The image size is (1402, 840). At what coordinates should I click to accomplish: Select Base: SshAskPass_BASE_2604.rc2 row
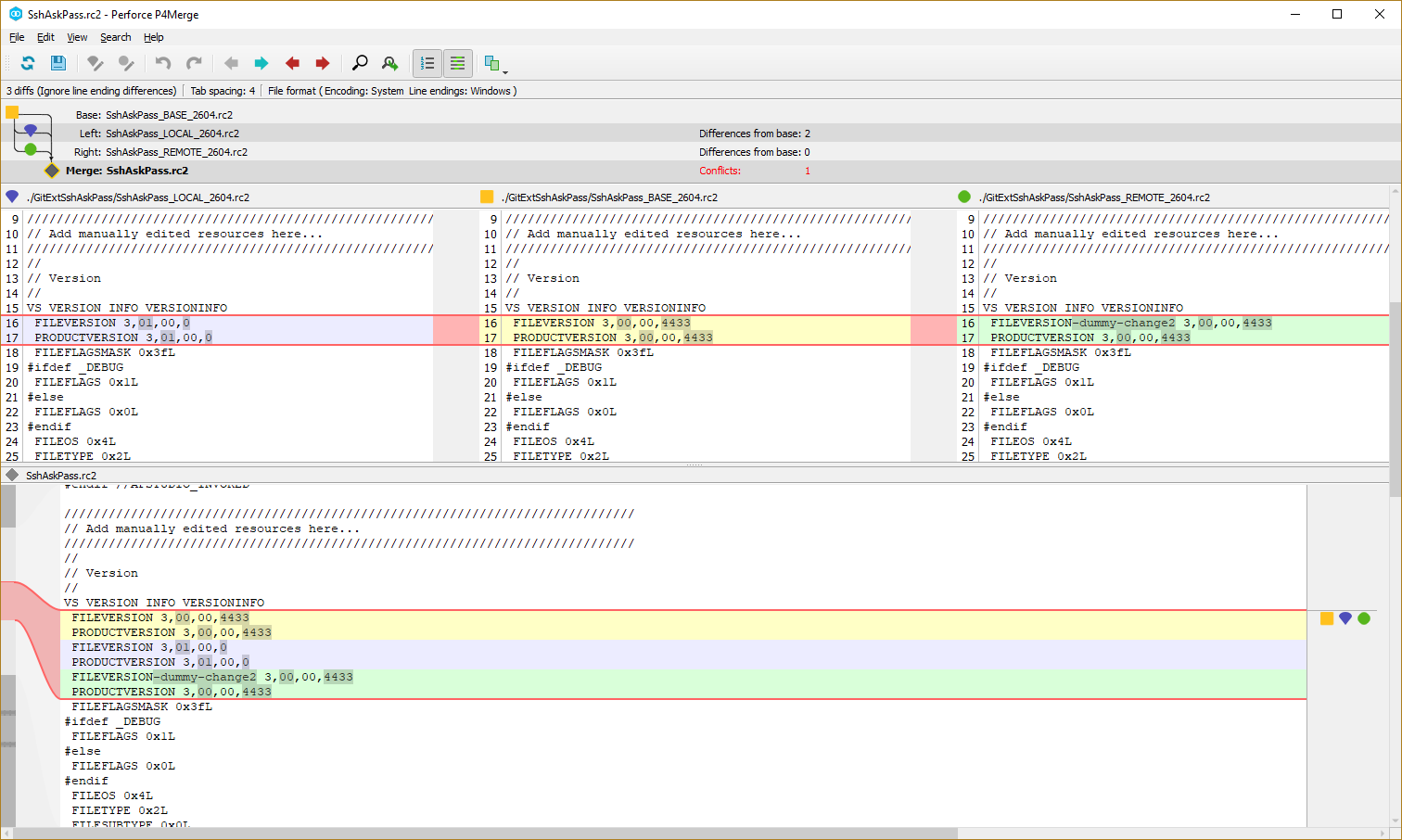pos(700,115)
